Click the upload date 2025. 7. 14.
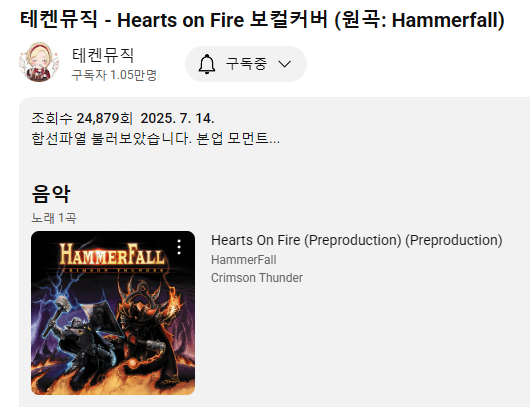 pyautogui.click(x=177, y=118)
